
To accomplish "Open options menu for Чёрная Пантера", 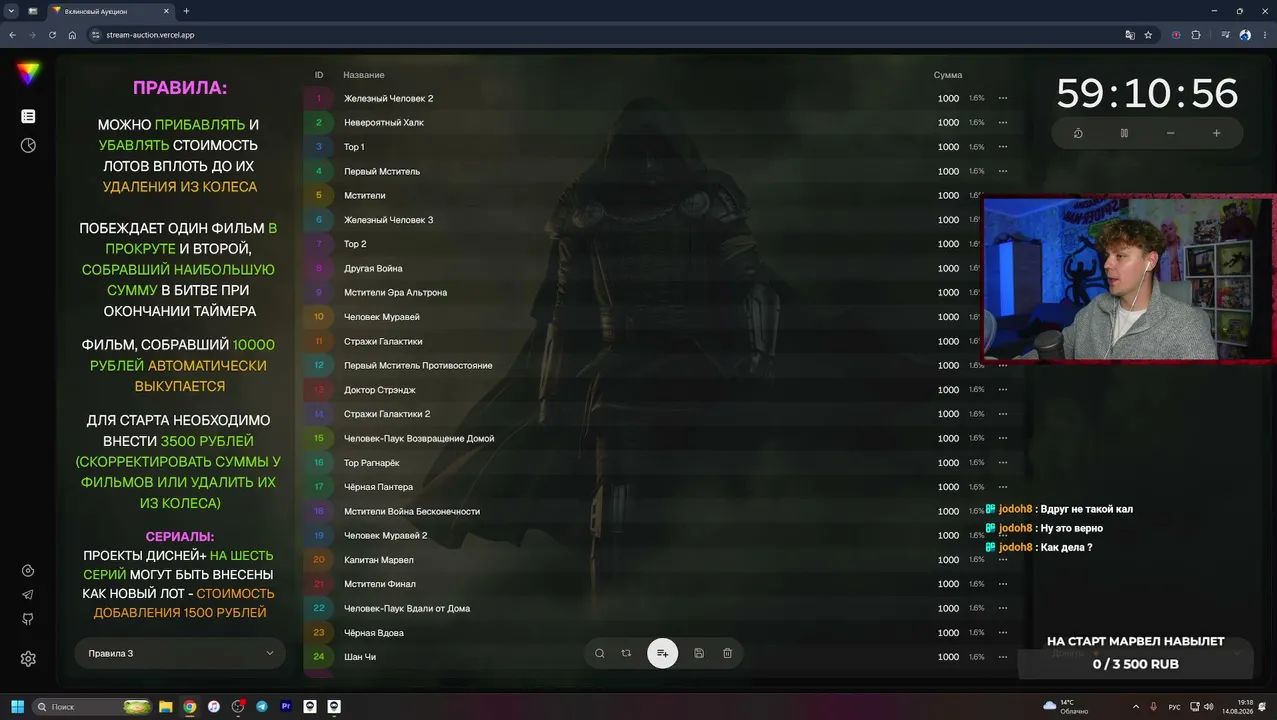I will coord(1003,487).
